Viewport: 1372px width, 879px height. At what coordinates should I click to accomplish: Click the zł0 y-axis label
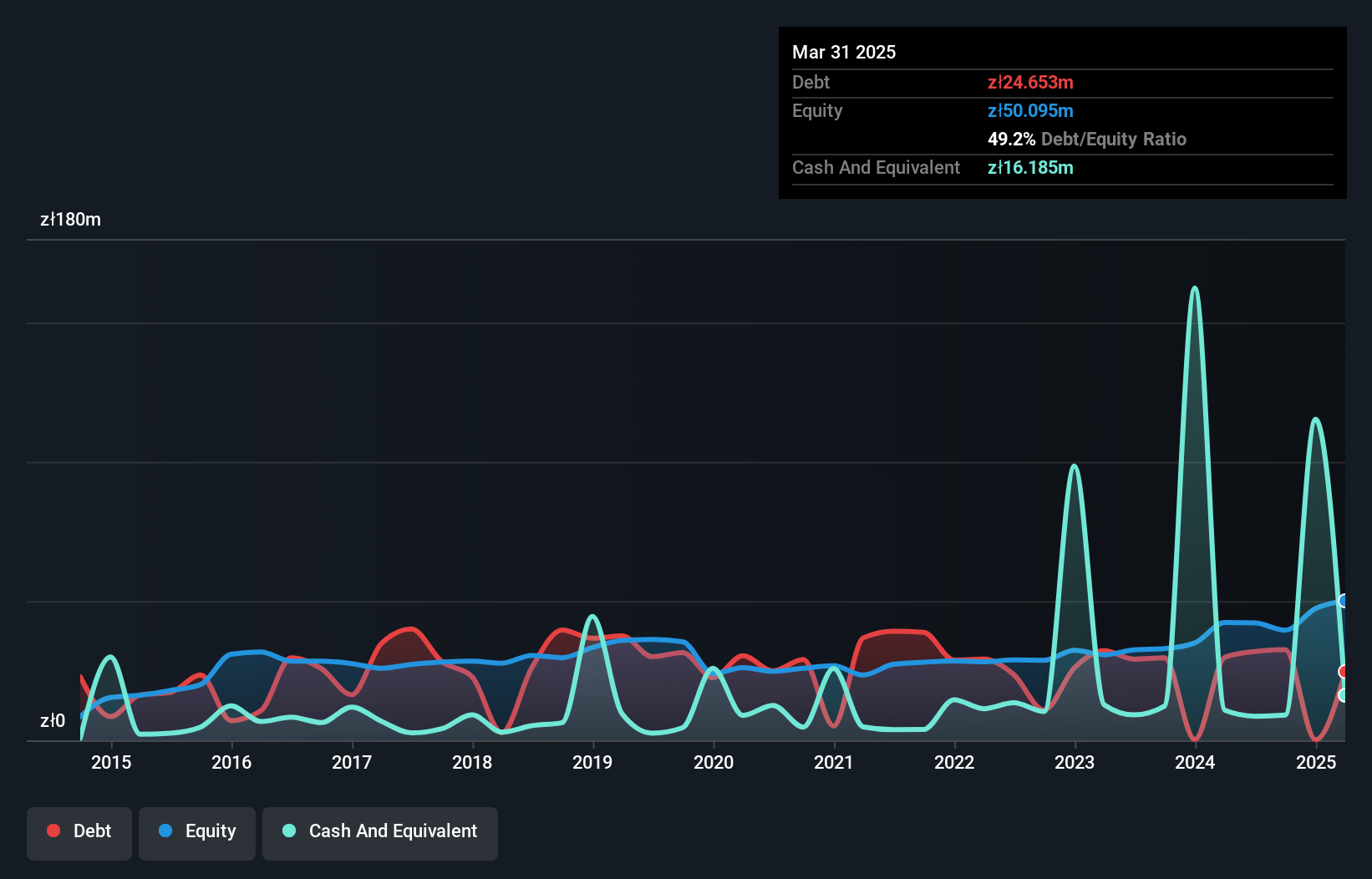click(x=53, y=720)
